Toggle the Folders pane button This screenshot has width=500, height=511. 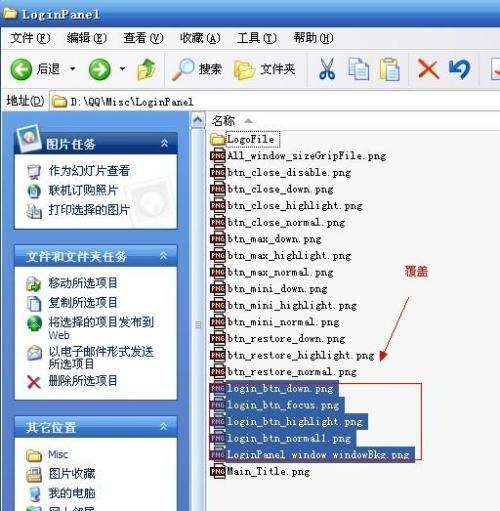click(x=264, y=69)
